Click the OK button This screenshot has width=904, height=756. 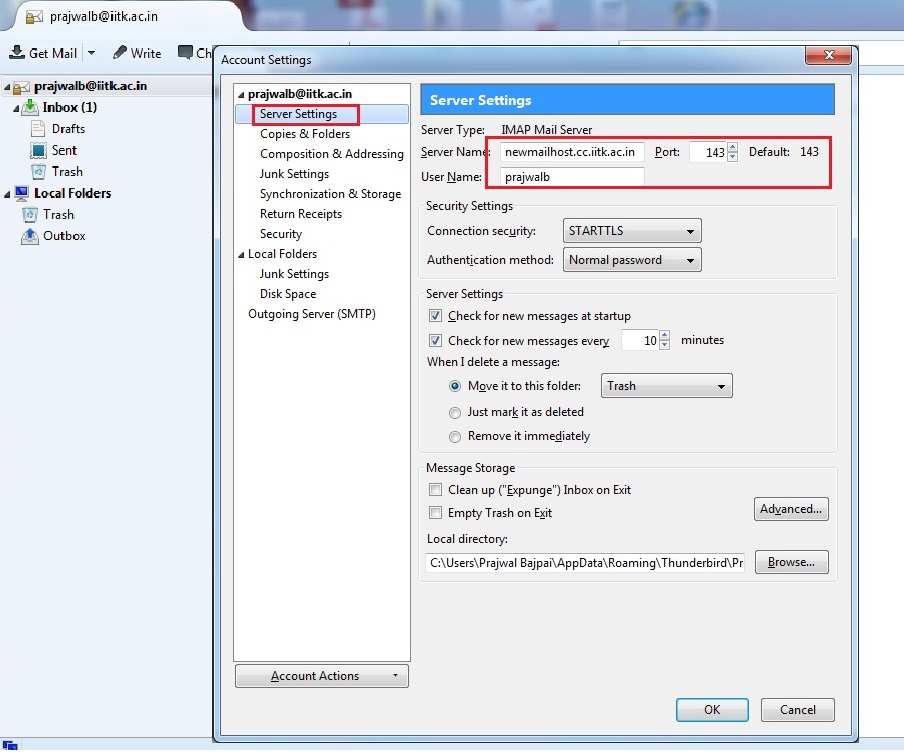pos(712,710)
